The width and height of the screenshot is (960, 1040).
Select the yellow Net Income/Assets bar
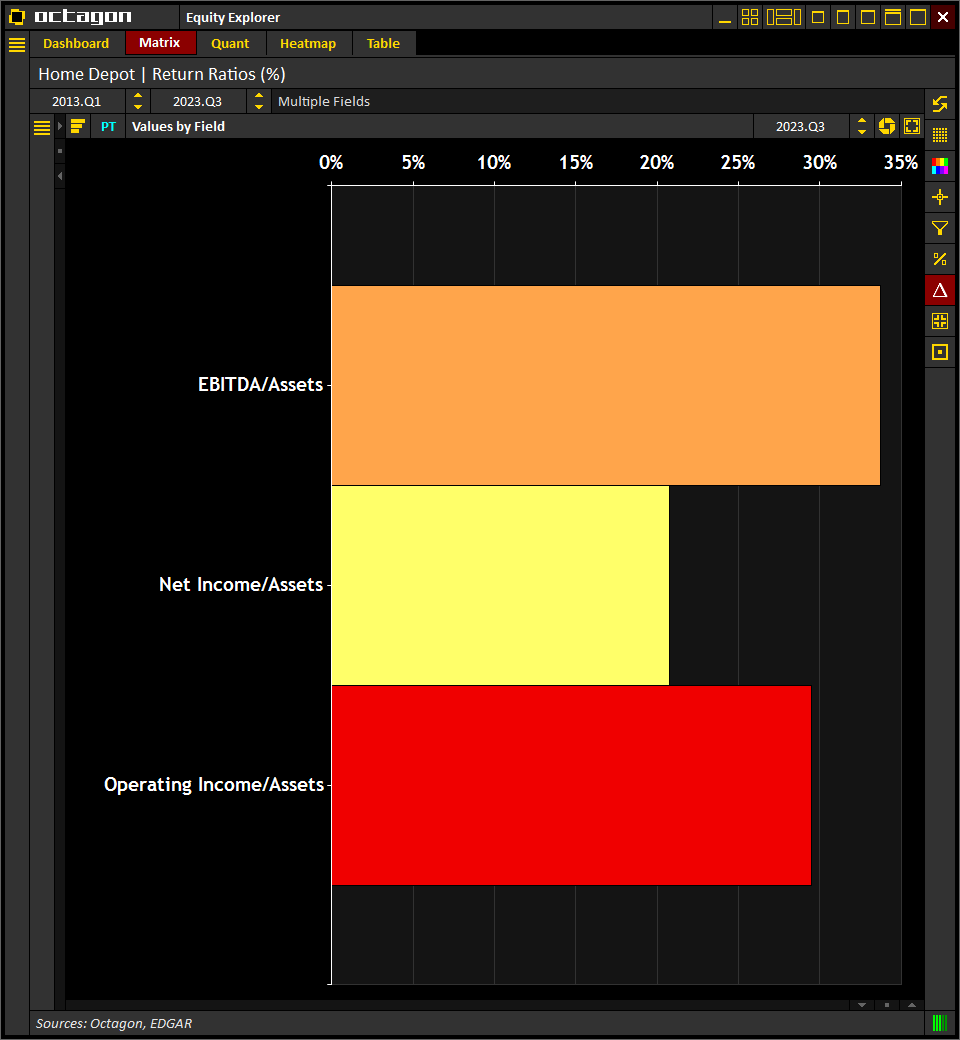500,586
